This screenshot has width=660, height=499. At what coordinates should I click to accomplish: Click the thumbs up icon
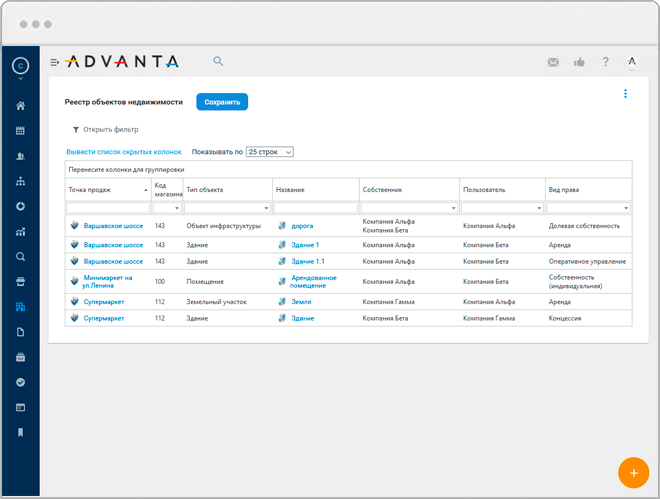pos(579,62)
